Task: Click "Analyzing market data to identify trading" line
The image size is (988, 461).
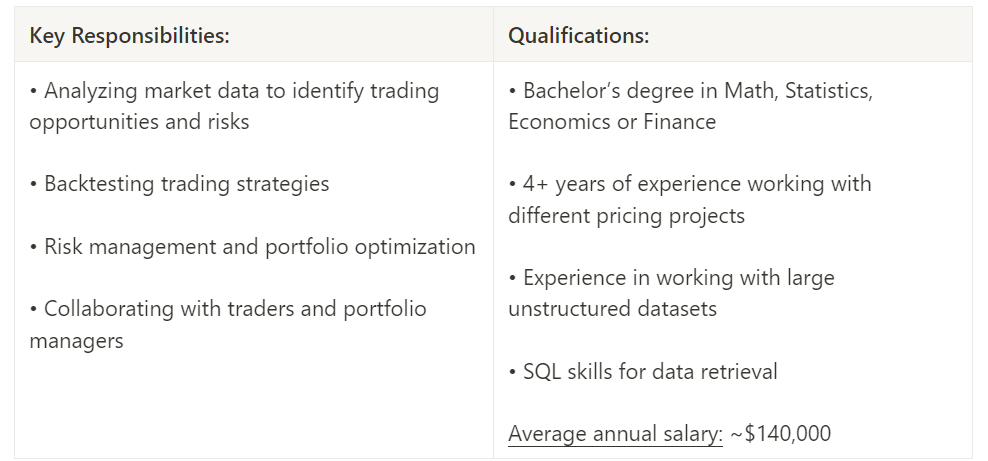Action: (234, 91)
